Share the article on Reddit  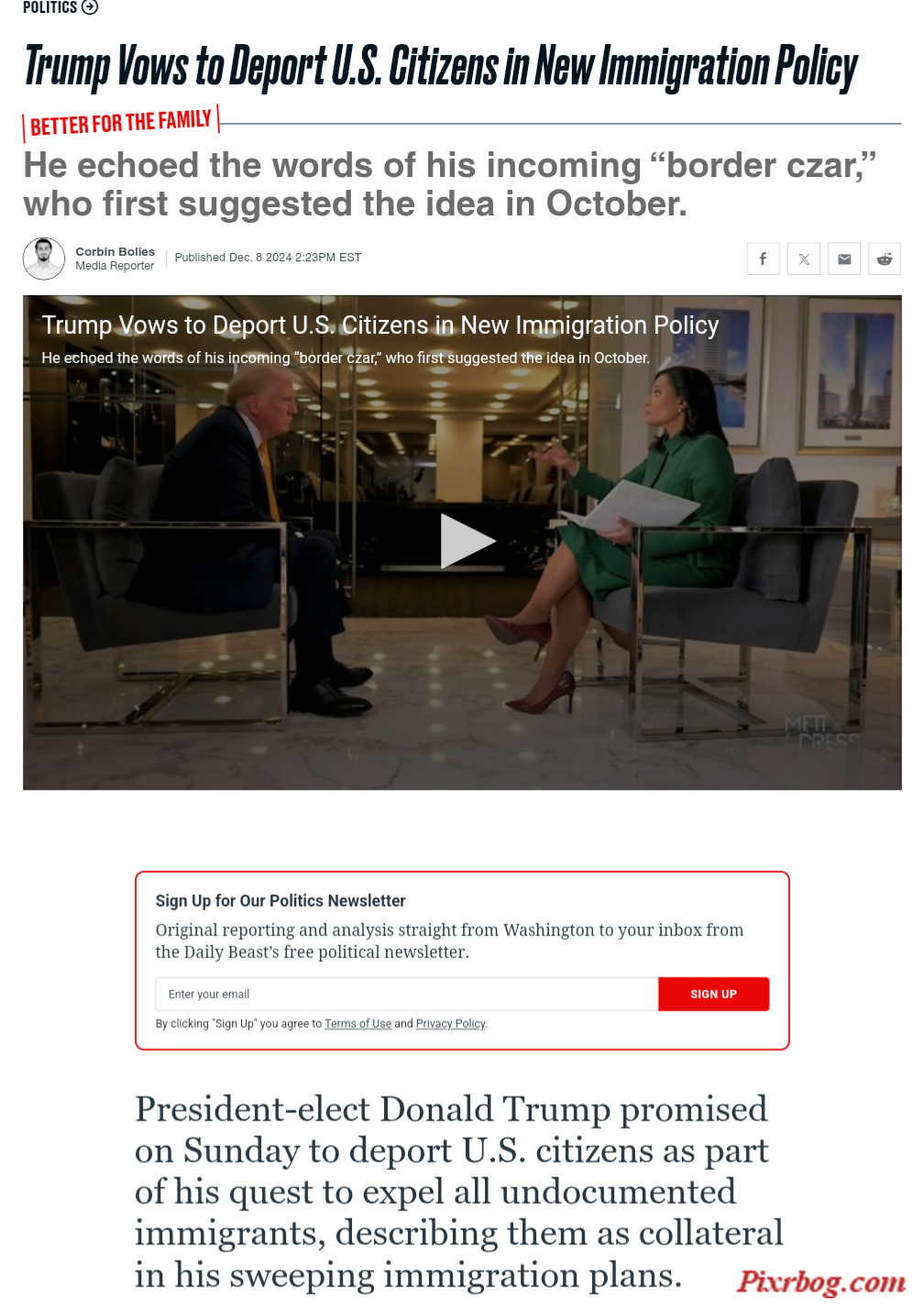coord(885,259)
